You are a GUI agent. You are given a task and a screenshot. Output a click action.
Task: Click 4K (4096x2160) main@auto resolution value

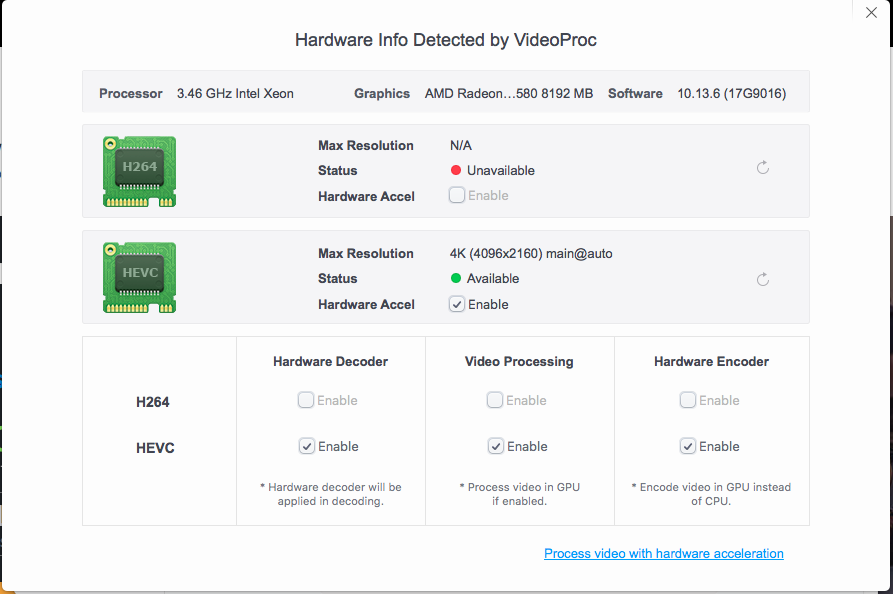coord(531,253)
